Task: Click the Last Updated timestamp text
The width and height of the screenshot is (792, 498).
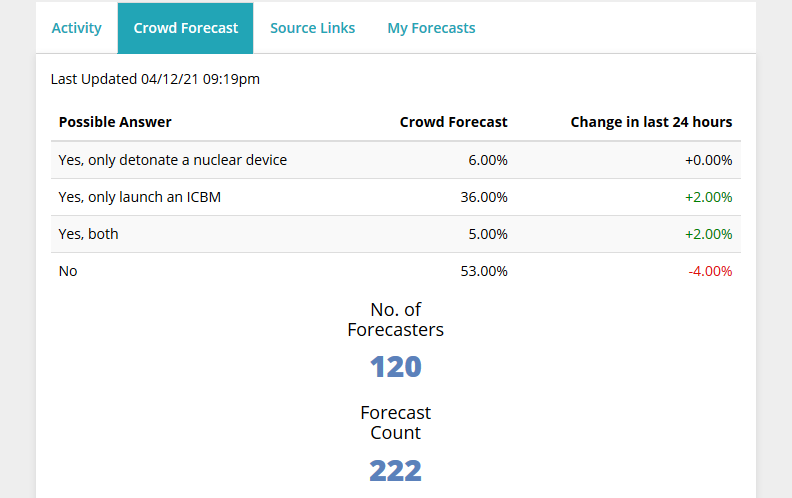Action: pos(155,79)
